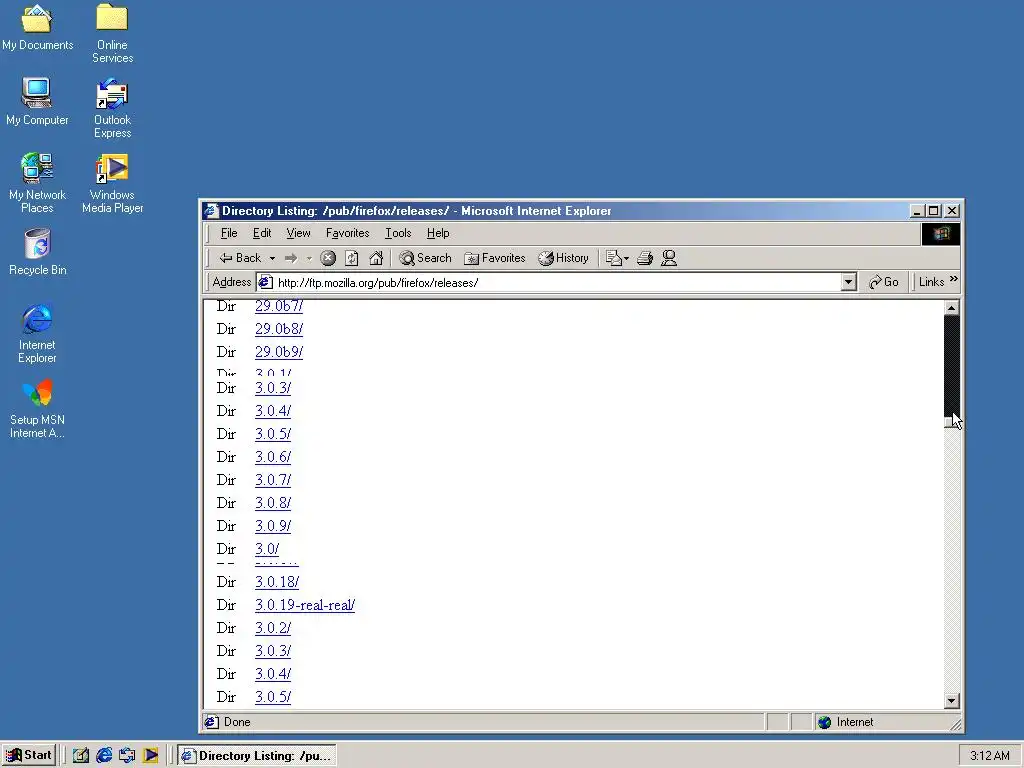Open the History toolbar button
The image size is (1024, 768).
pyautogui.click(x=564, y=258)
